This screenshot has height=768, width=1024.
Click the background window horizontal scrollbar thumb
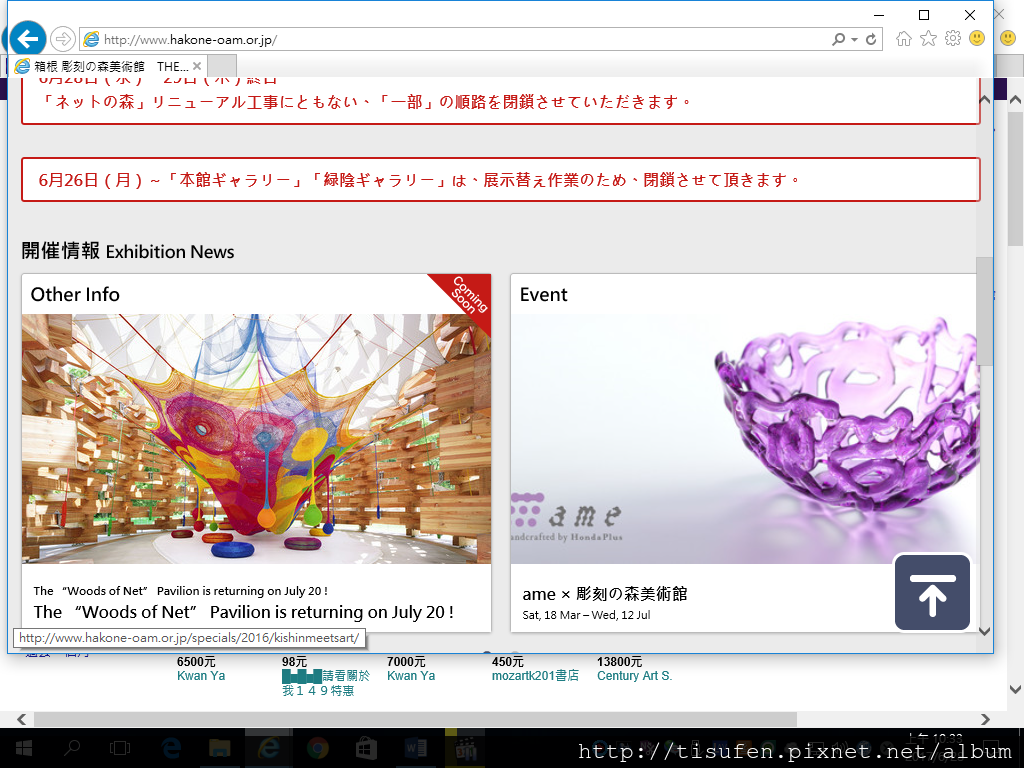pos(415,719)
